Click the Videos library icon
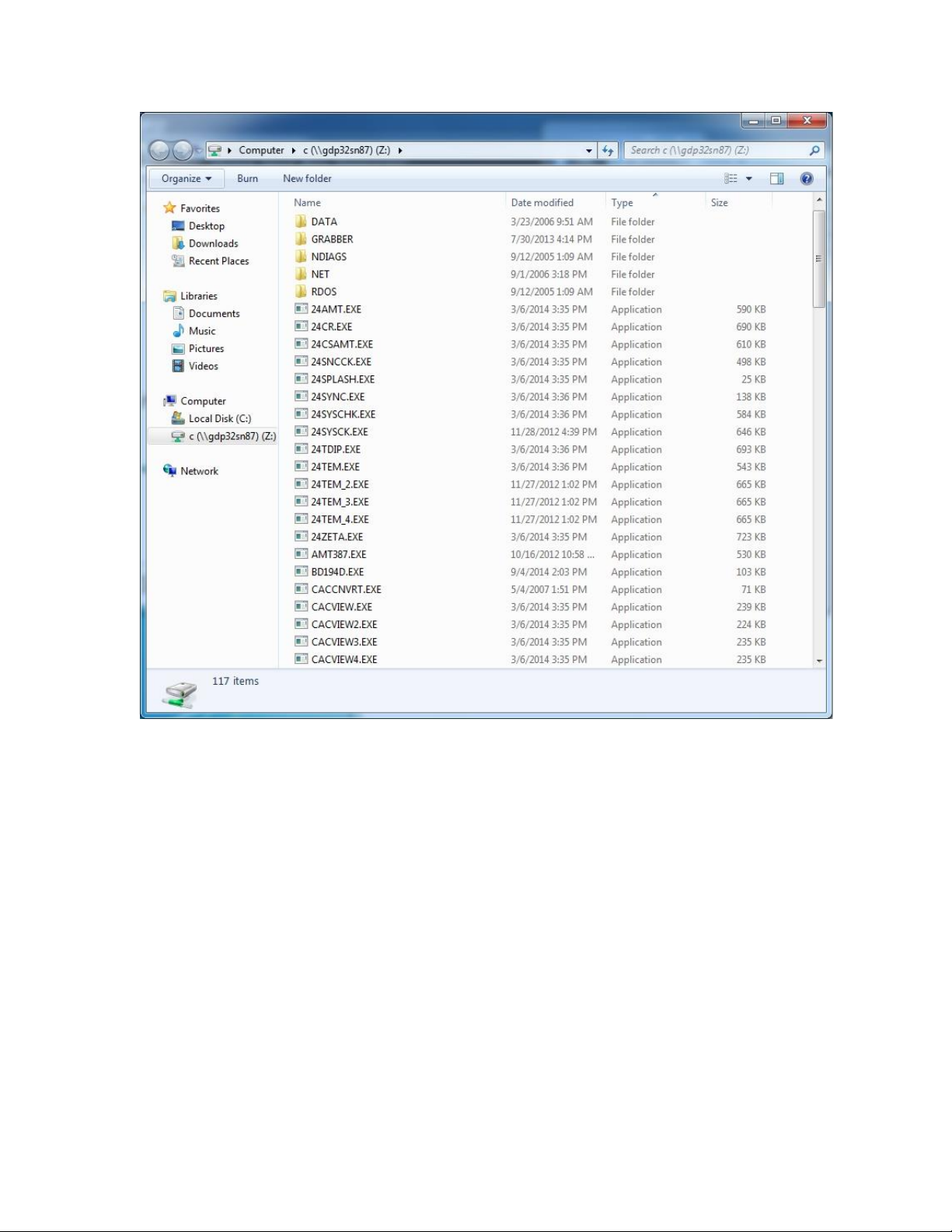This screenshot has width=952, height=1232. tap(178, 366)
